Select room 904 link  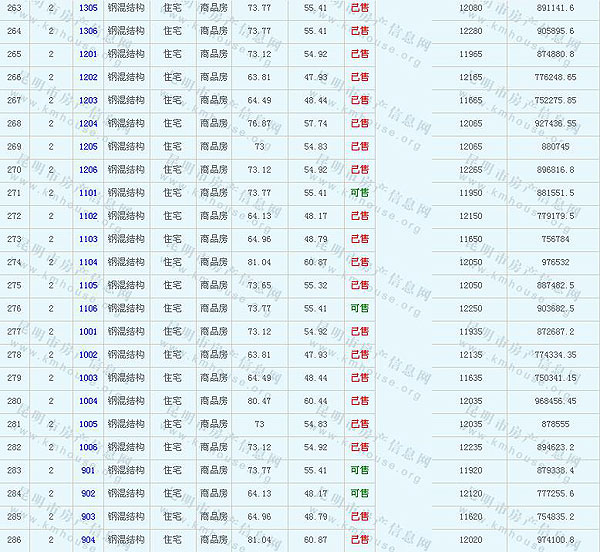pyautogui.click(x=88, y=540)
